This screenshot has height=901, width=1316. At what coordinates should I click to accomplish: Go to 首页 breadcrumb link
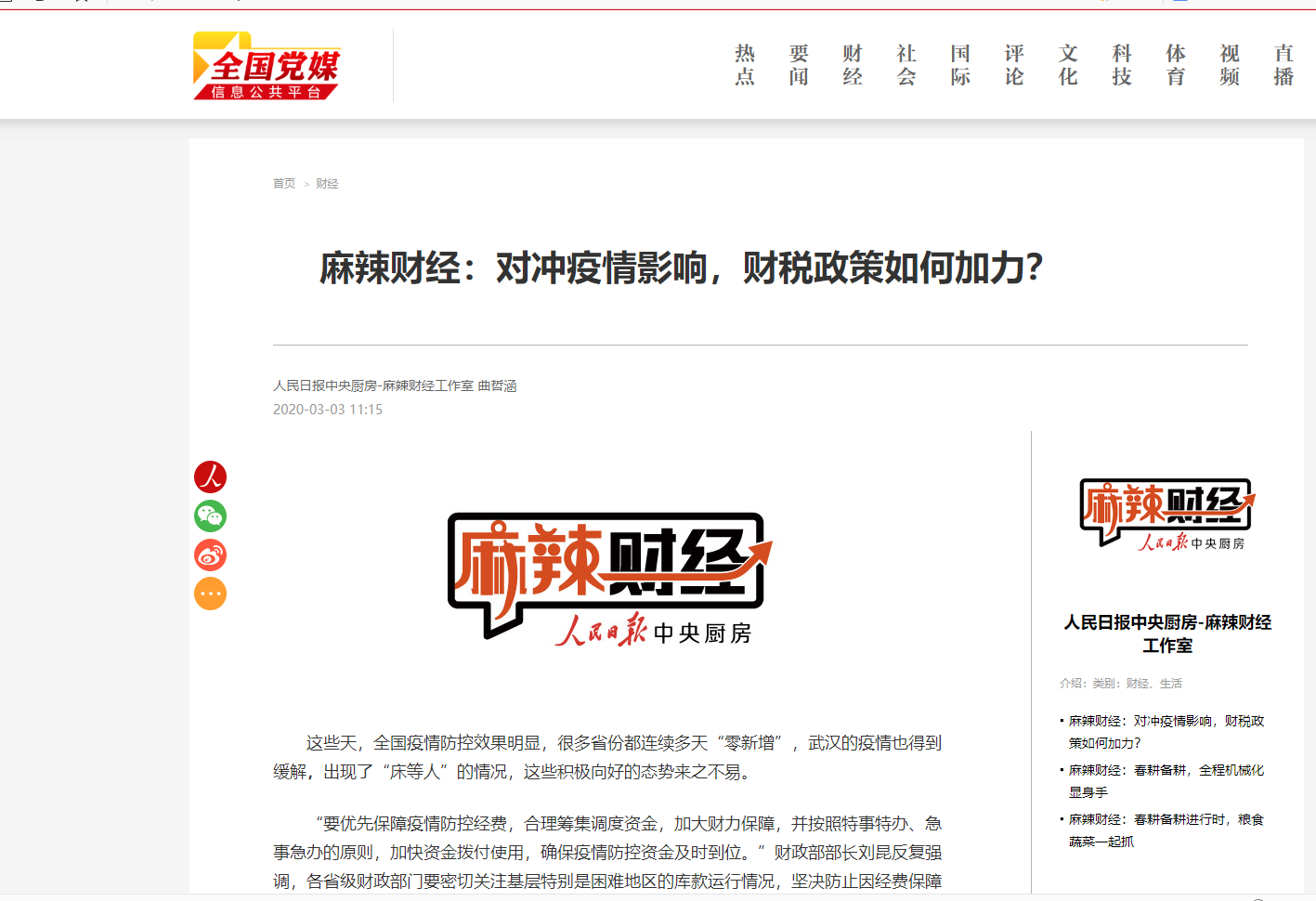pyautogui.click(x=284, y=184)
